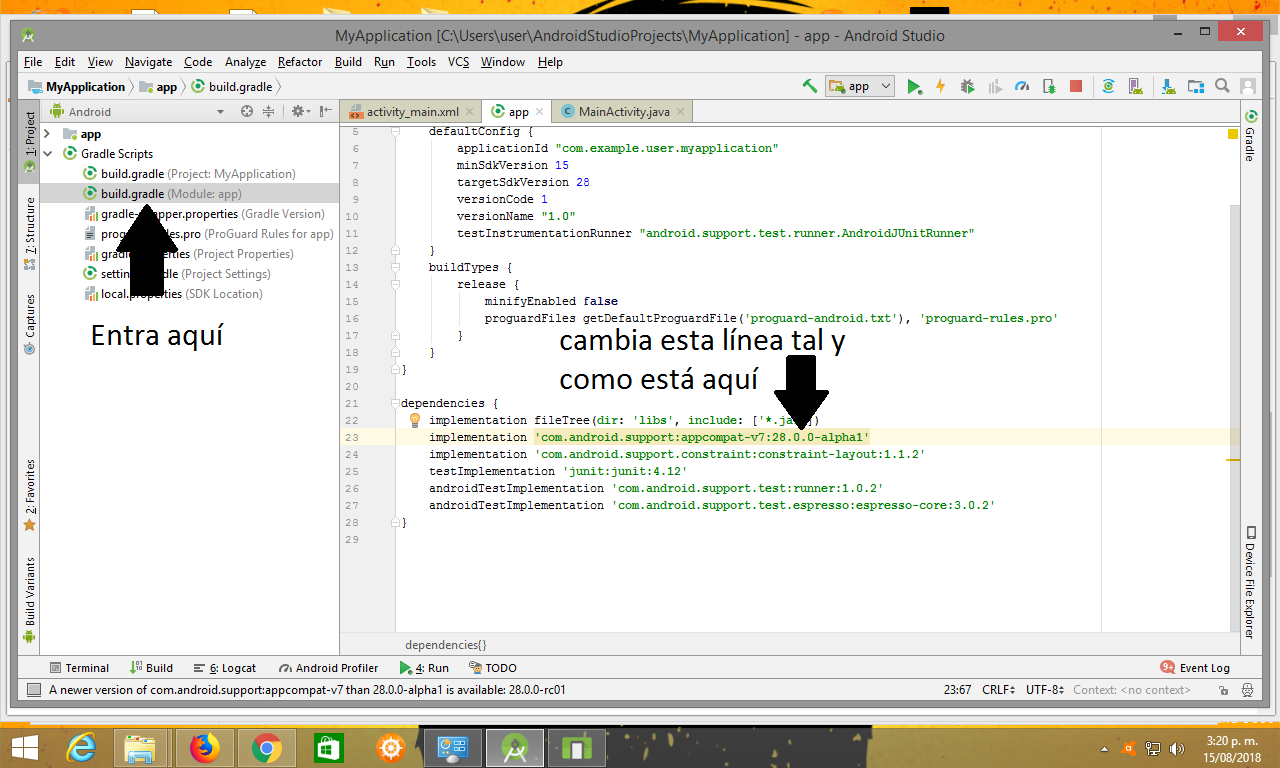Screen dimensions: 1280x768
Task: Open Firefox from Windows taskbar
Action: [204, 748]
